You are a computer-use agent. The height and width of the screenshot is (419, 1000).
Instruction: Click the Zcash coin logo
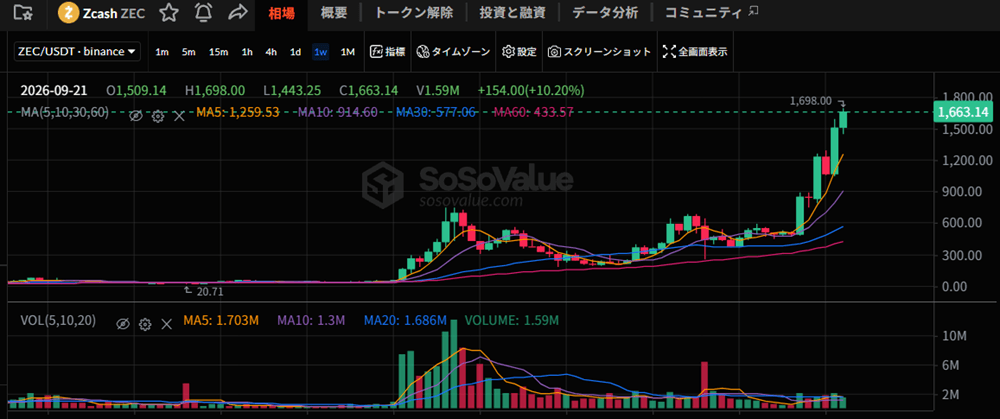tap(68, 12)
